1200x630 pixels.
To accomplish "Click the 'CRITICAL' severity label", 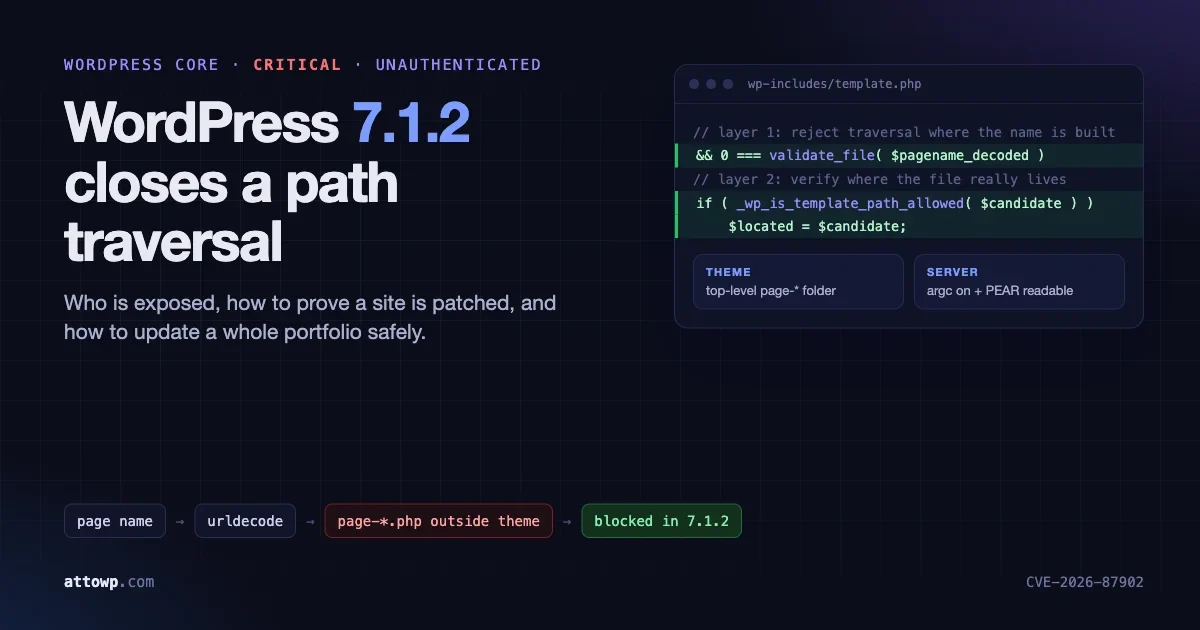I will 297,65.
